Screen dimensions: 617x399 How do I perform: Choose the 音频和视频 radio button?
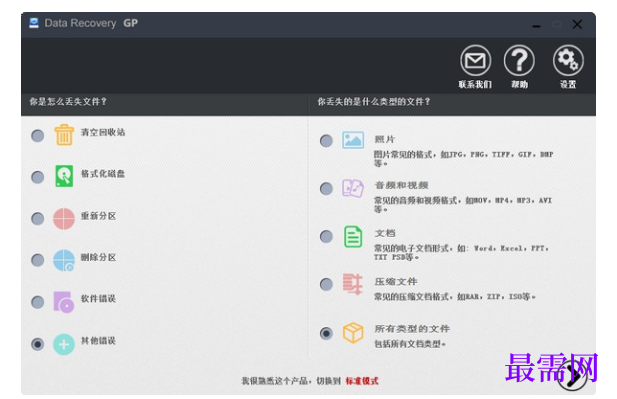click(326, 189)
